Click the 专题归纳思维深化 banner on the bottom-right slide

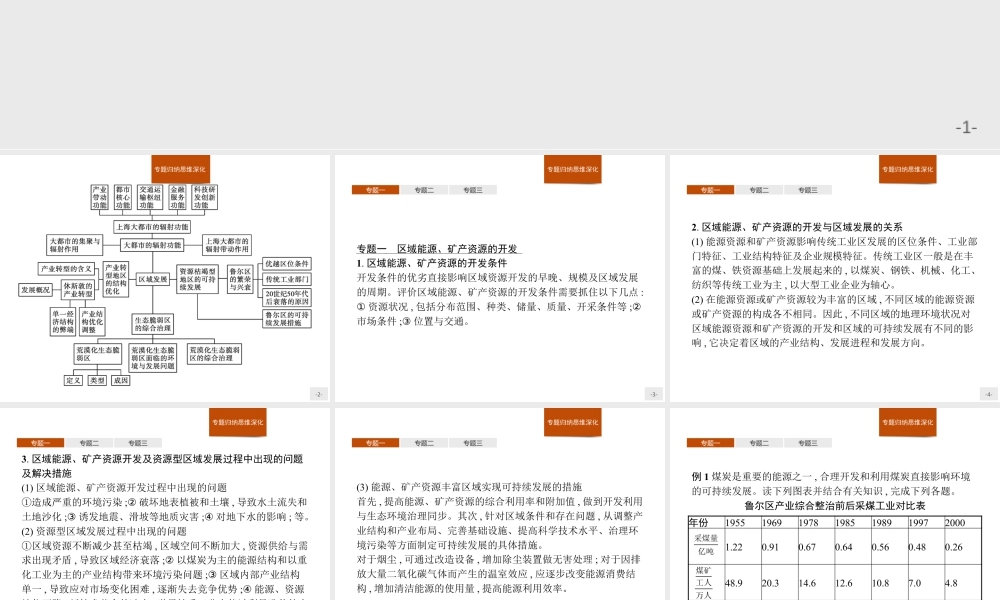click(x=907, y=424)
